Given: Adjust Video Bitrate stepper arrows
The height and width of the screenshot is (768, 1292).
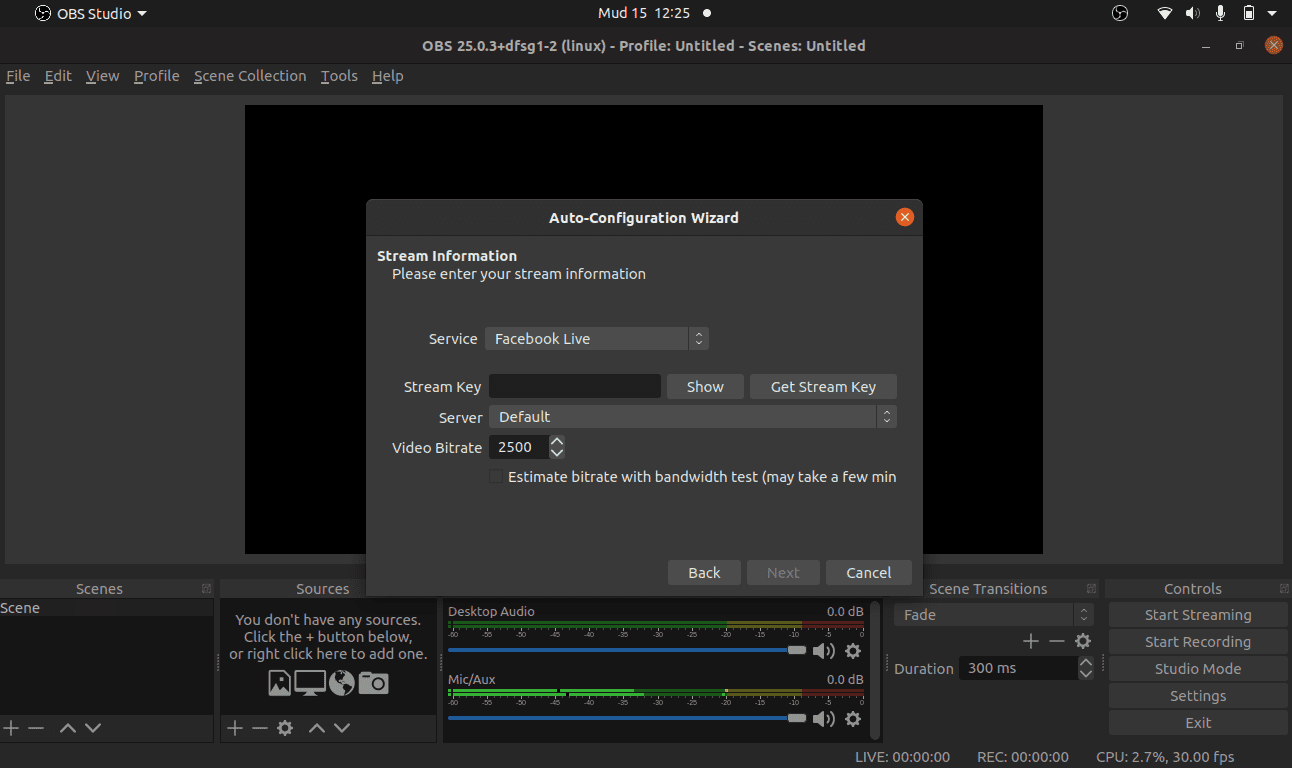Looking at the screenshot, I should pyautogui.click(x=557, y=447).
